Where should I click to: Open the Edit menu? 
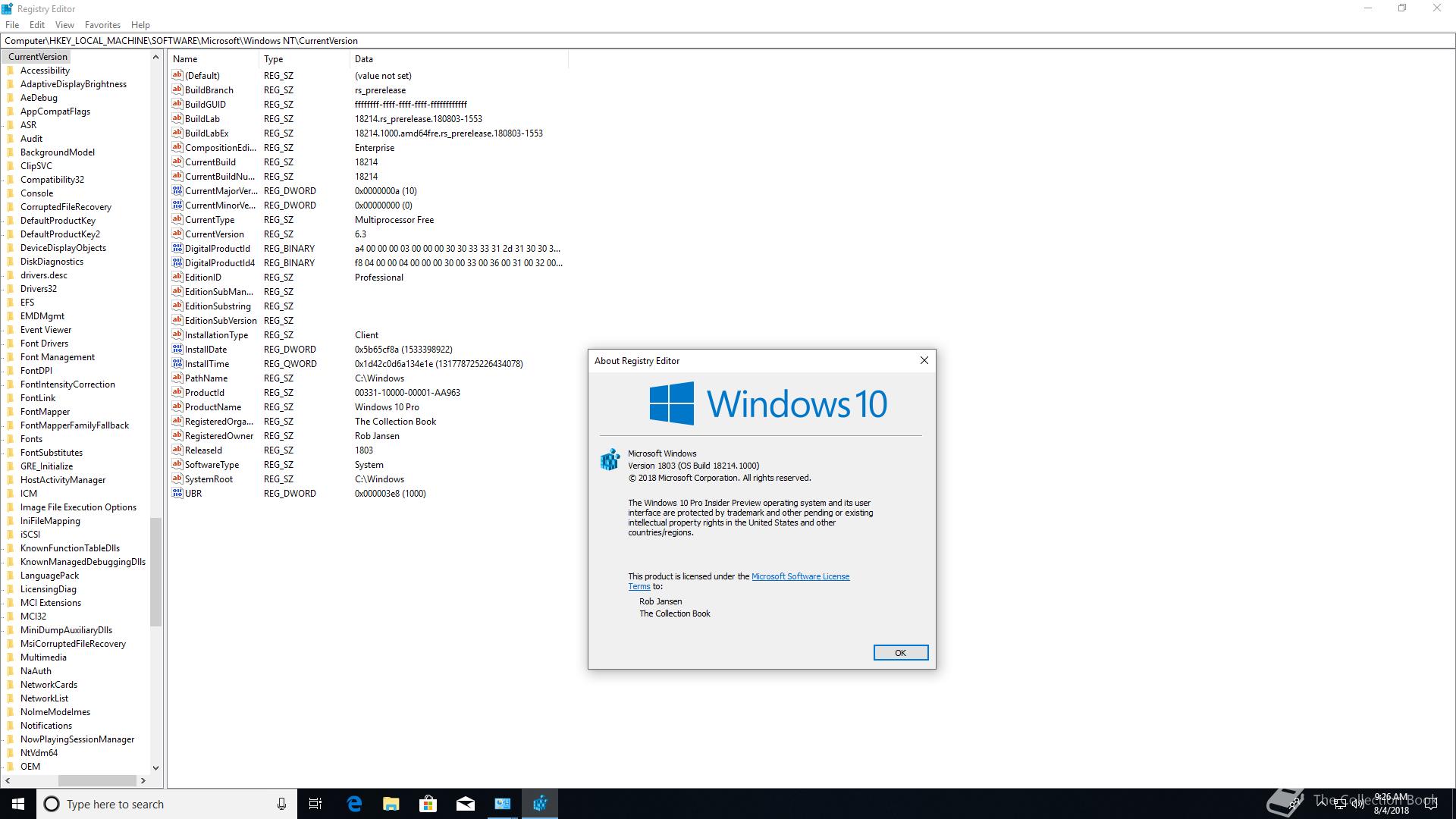click(x=37, y=24)
